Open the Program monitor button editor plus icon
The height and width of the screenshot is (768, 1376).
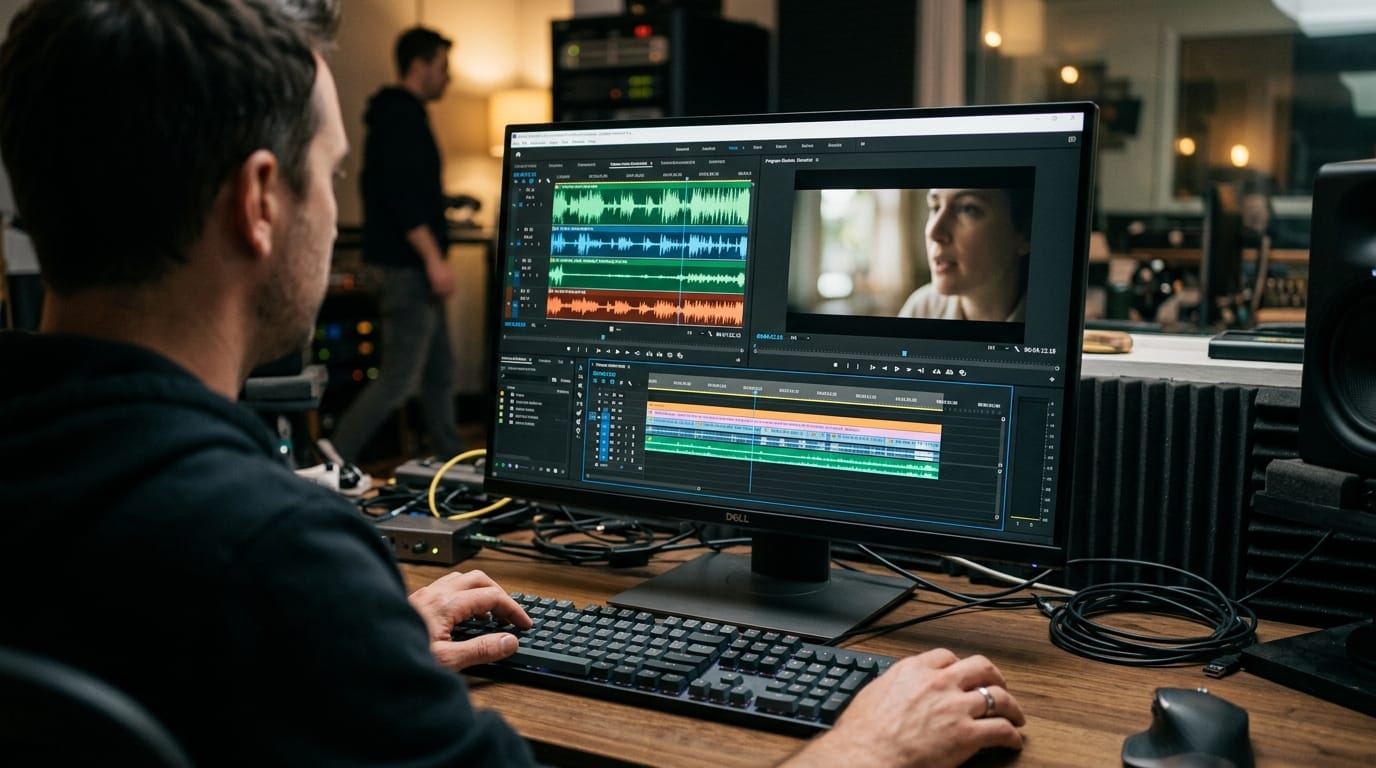pos(1052,379)
